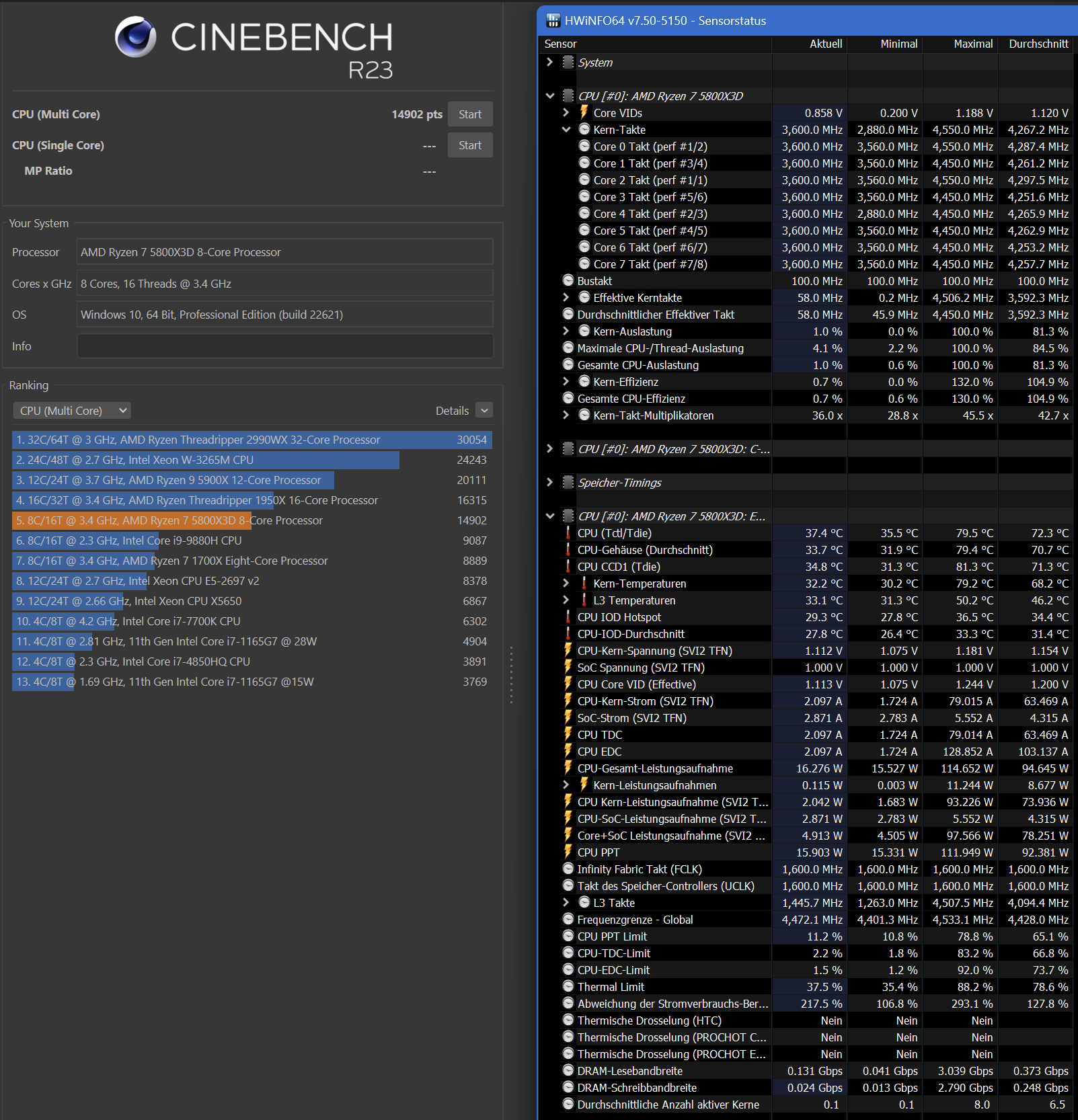Screen dimensions: 1078x1120
Task: Select the highlighted Ryzen 7 5800X3D ranking row
Action: [252, 520]
